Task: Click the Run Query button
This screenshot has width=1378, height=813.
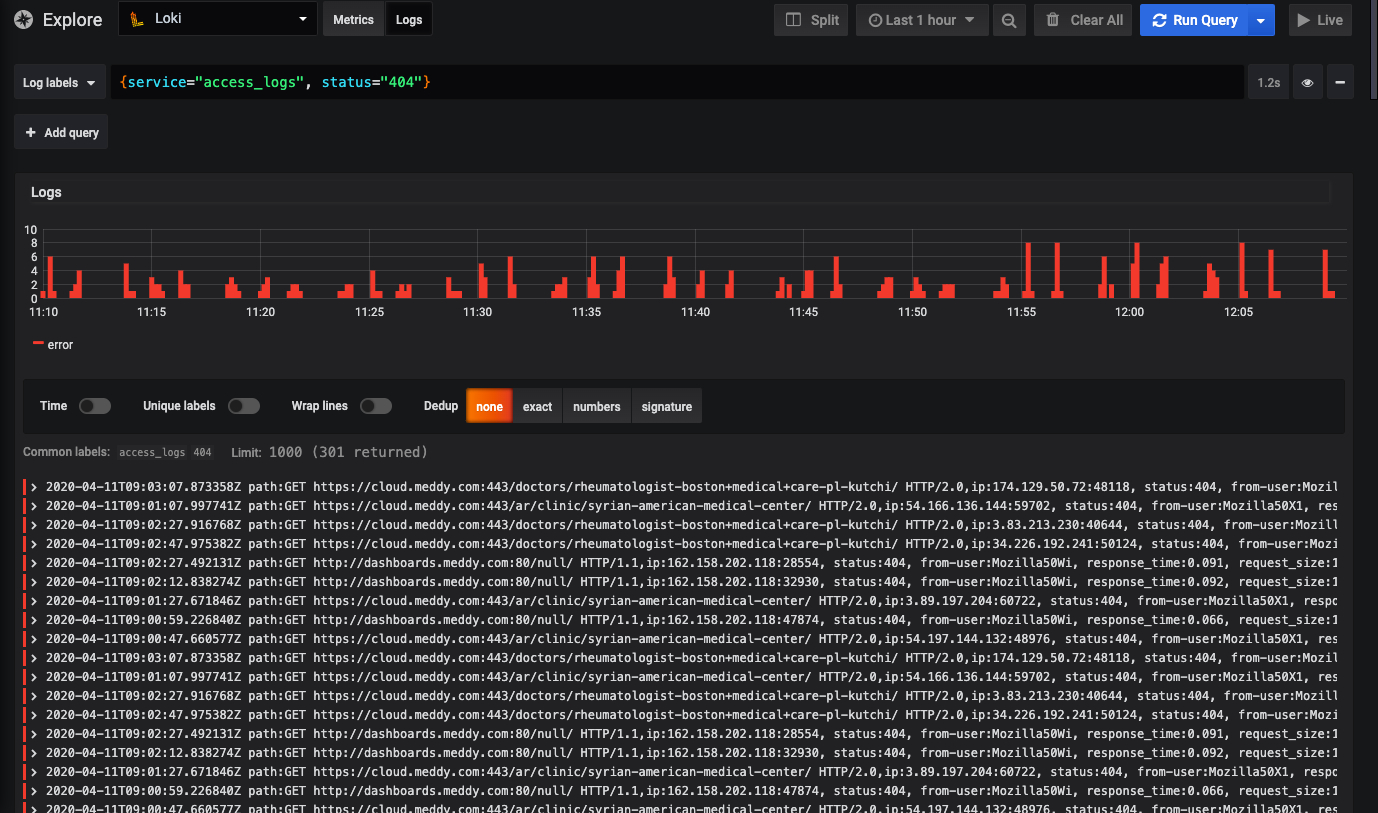Action: [1194, 20]
